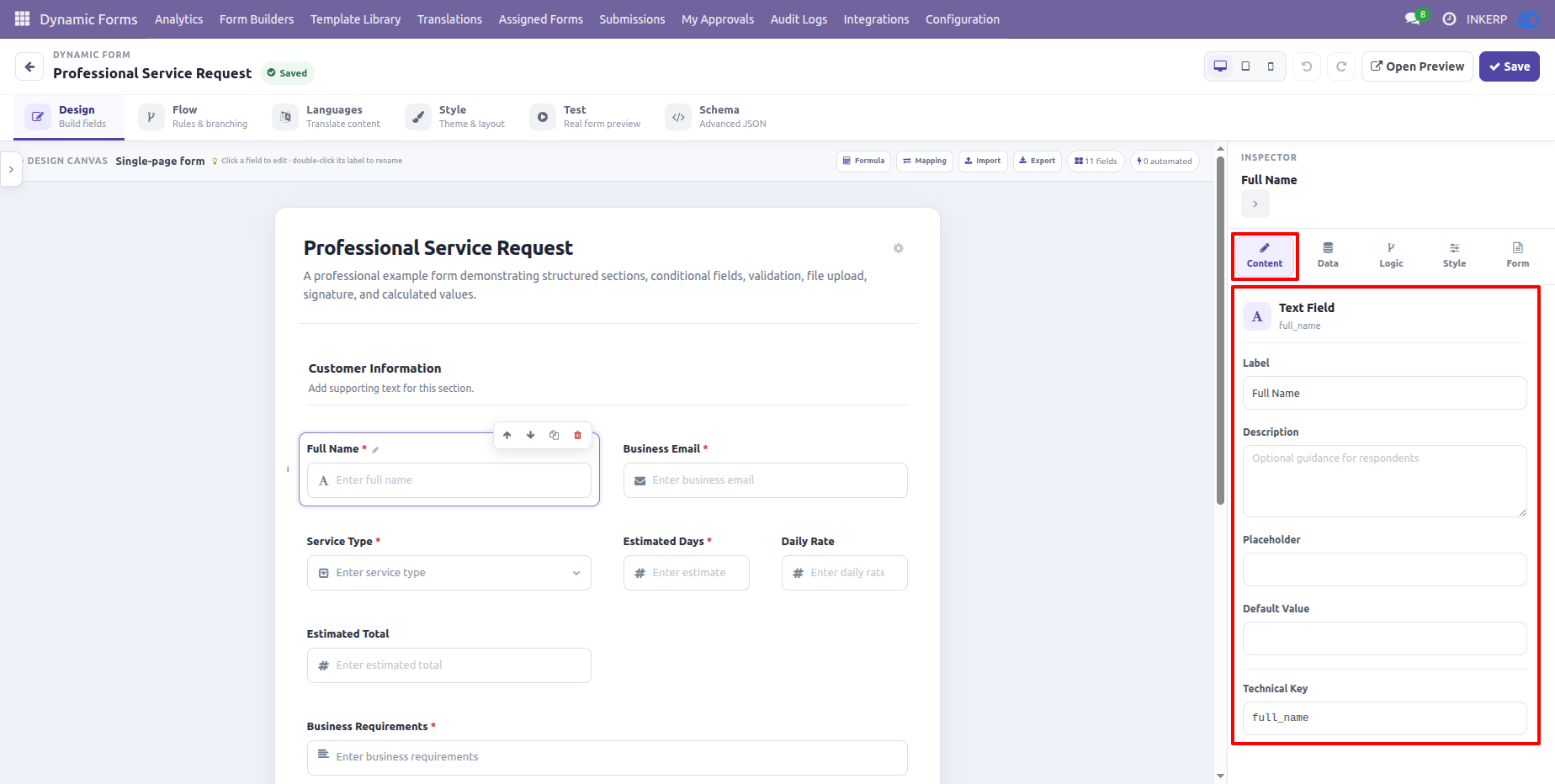The image size is (1555, 784).
Task: Collapse the inspector chevron button
Action: point(1255,204)
